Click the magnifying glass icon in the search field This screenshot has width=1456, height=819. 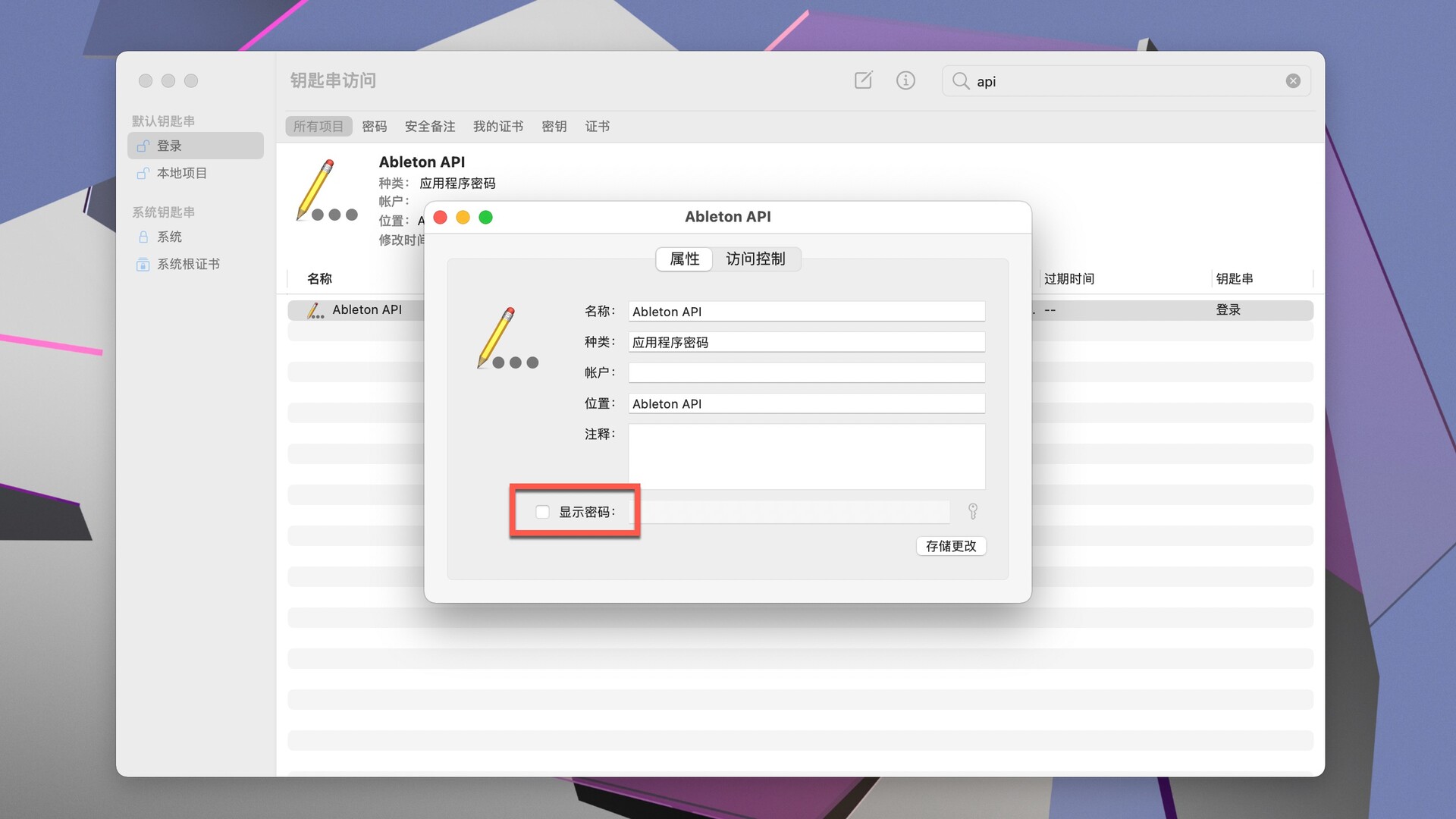(961, 80)
